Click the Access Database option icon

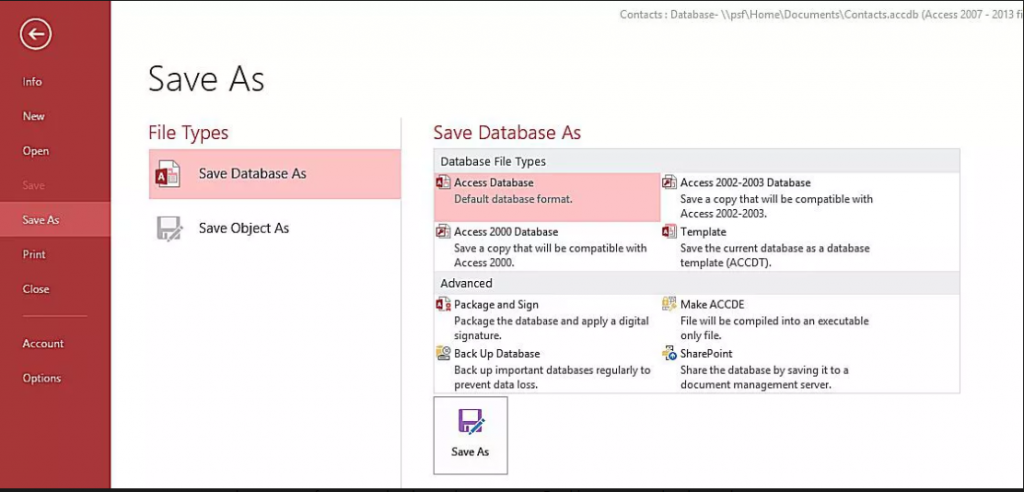pos(443,183)
